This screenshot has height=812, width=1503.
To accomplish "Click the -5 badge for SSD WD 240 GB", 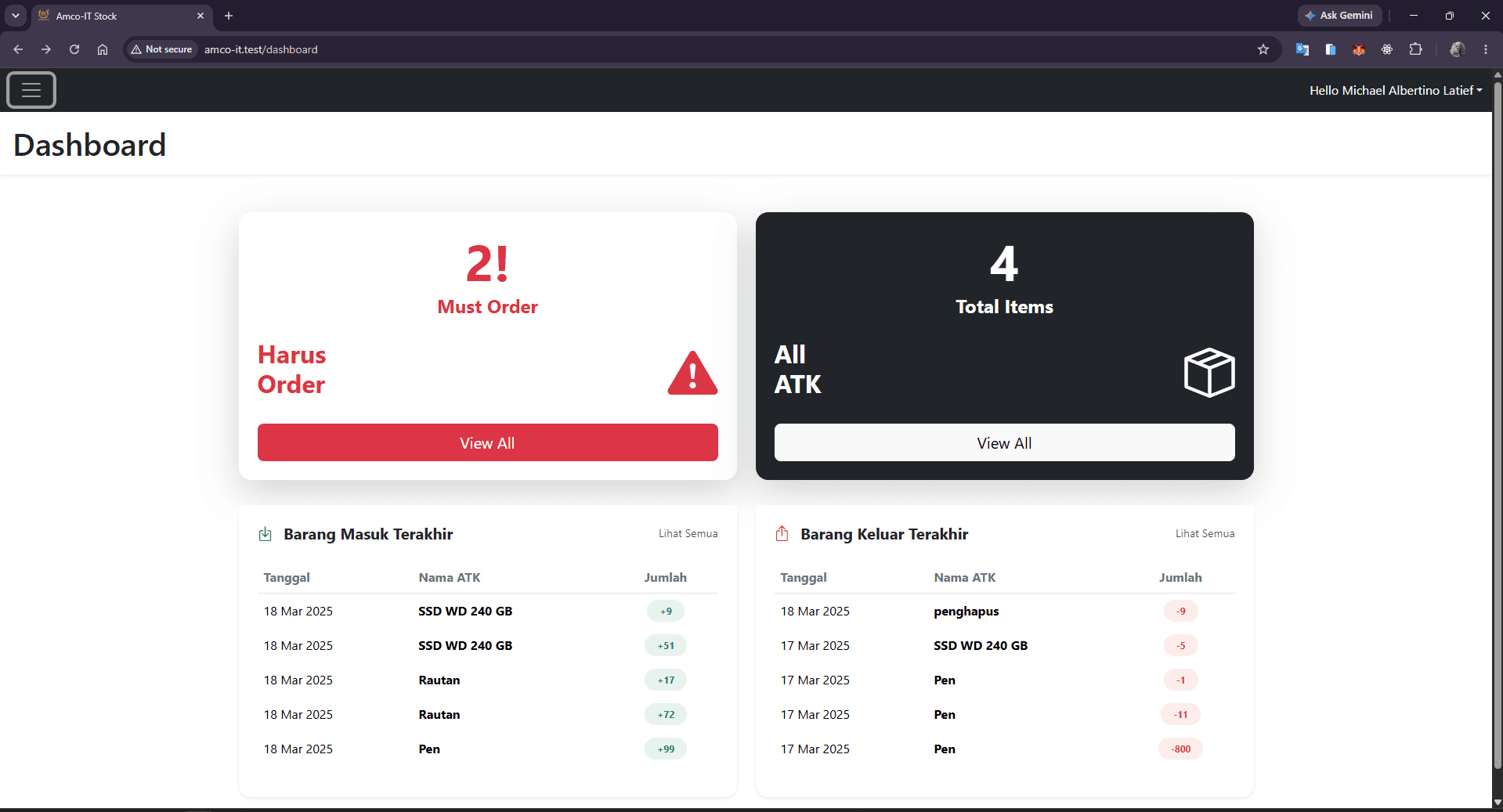I will point(1180,645).
